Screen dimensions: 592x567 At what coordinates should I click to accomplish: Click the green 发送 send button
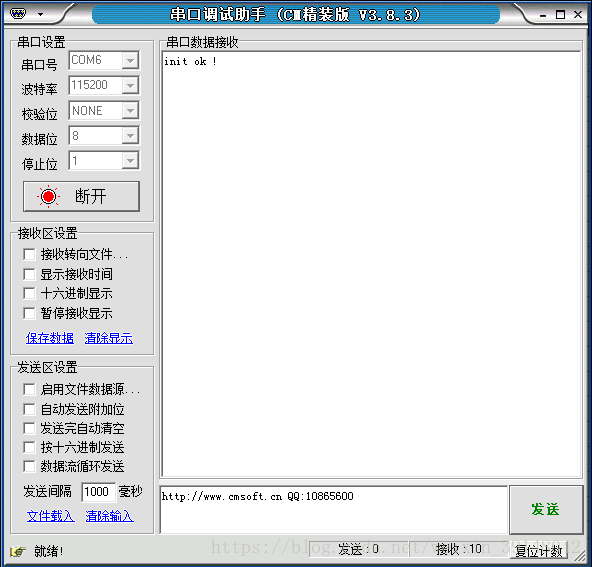[546, 509]
